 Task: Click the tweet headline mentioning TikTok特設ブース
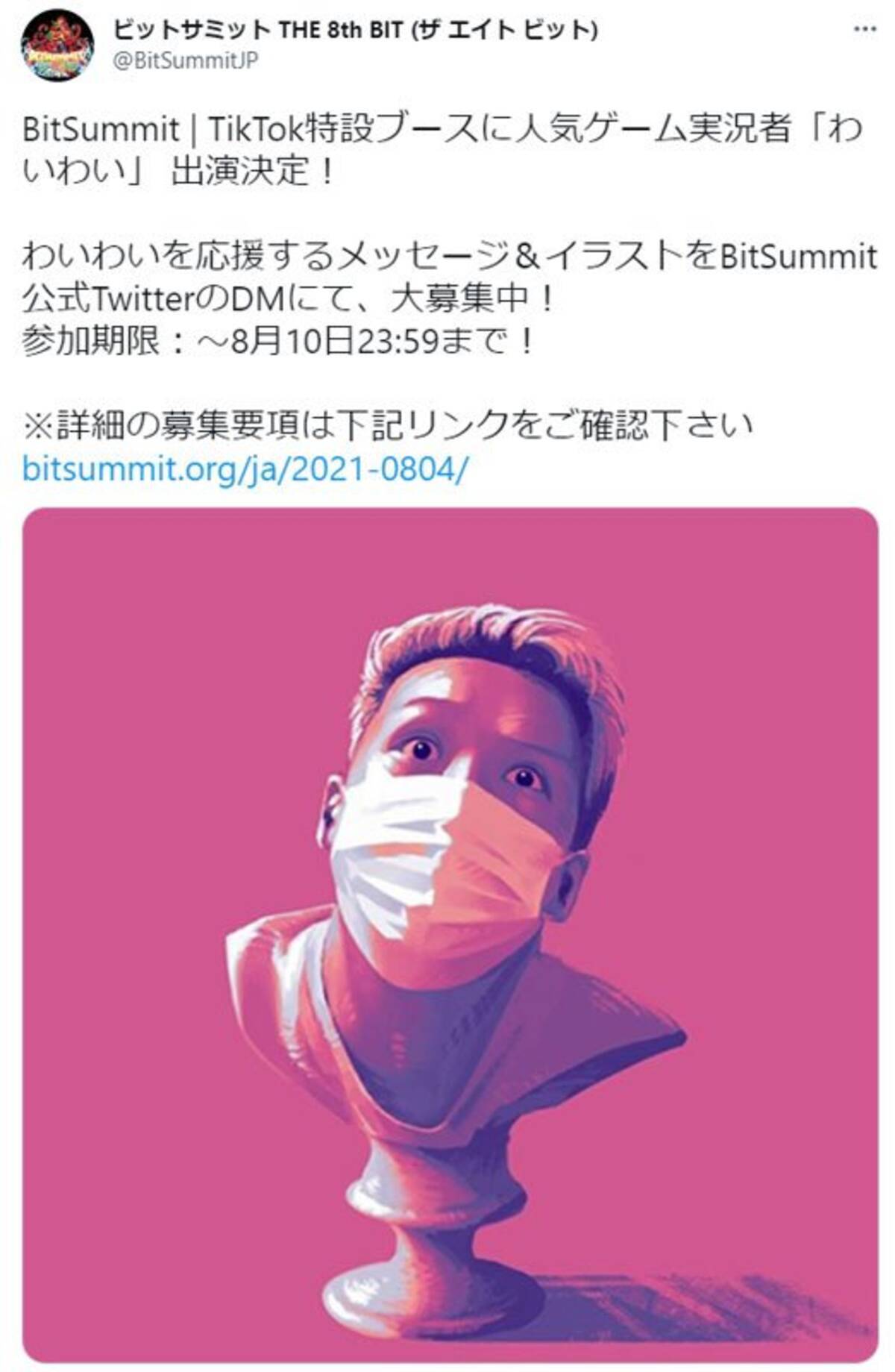click(442, 129)
